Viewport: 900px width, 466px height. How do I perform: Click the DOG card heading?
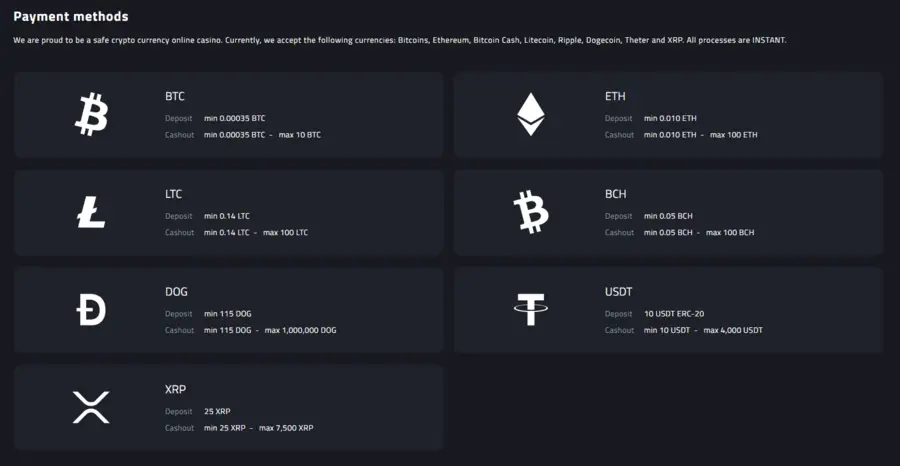pos(176,292)
